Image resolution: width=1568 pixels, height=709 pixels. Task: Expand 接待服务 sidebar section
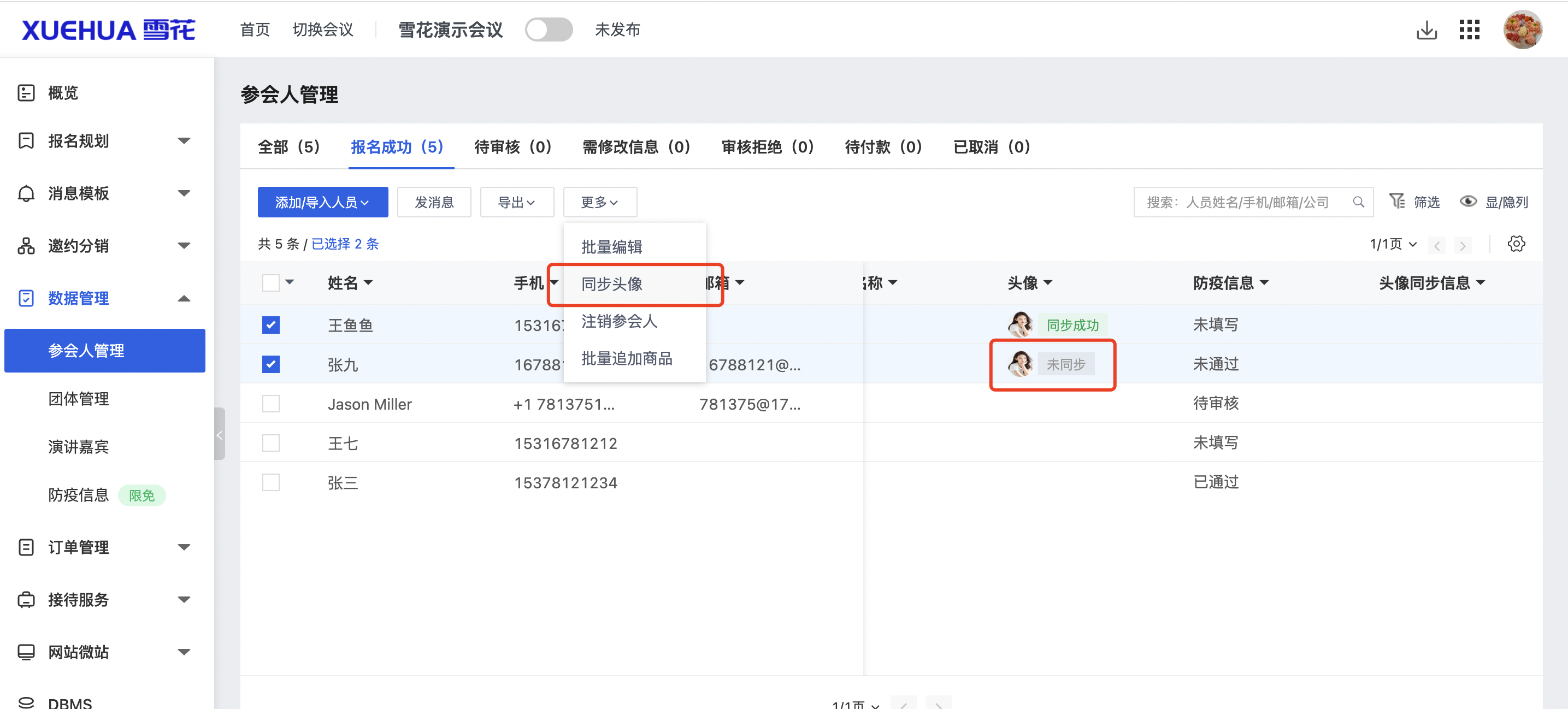[184, 599]
